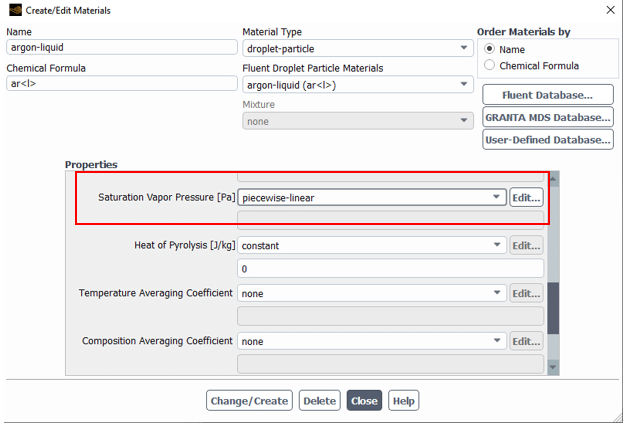This screenshot has width=626, height=425.
Task: Click the Properties list scroll down arrow
Action: [x=554, y=368]
